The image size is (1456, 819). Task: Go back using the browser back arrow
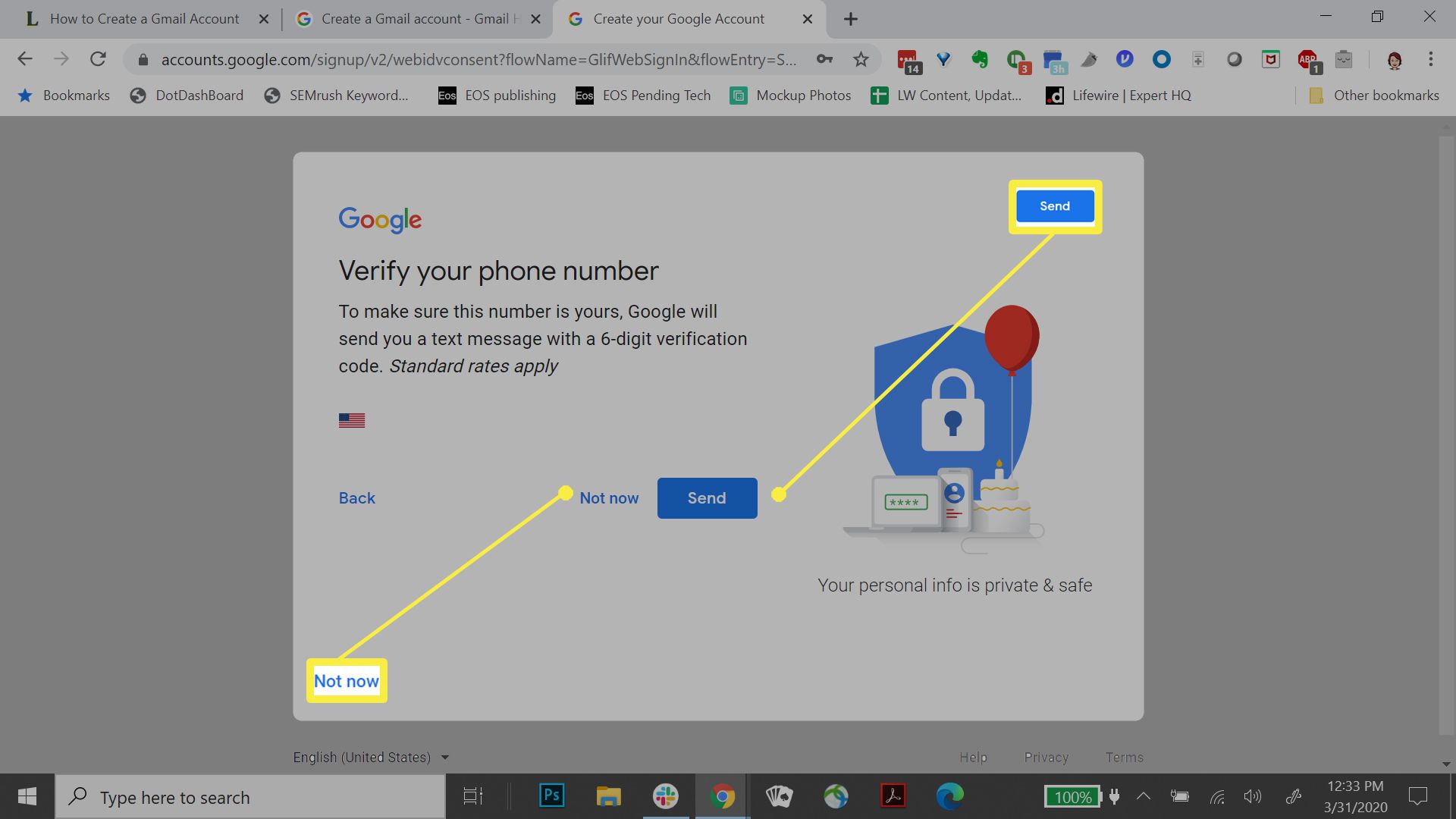click(x=25, y=59)
